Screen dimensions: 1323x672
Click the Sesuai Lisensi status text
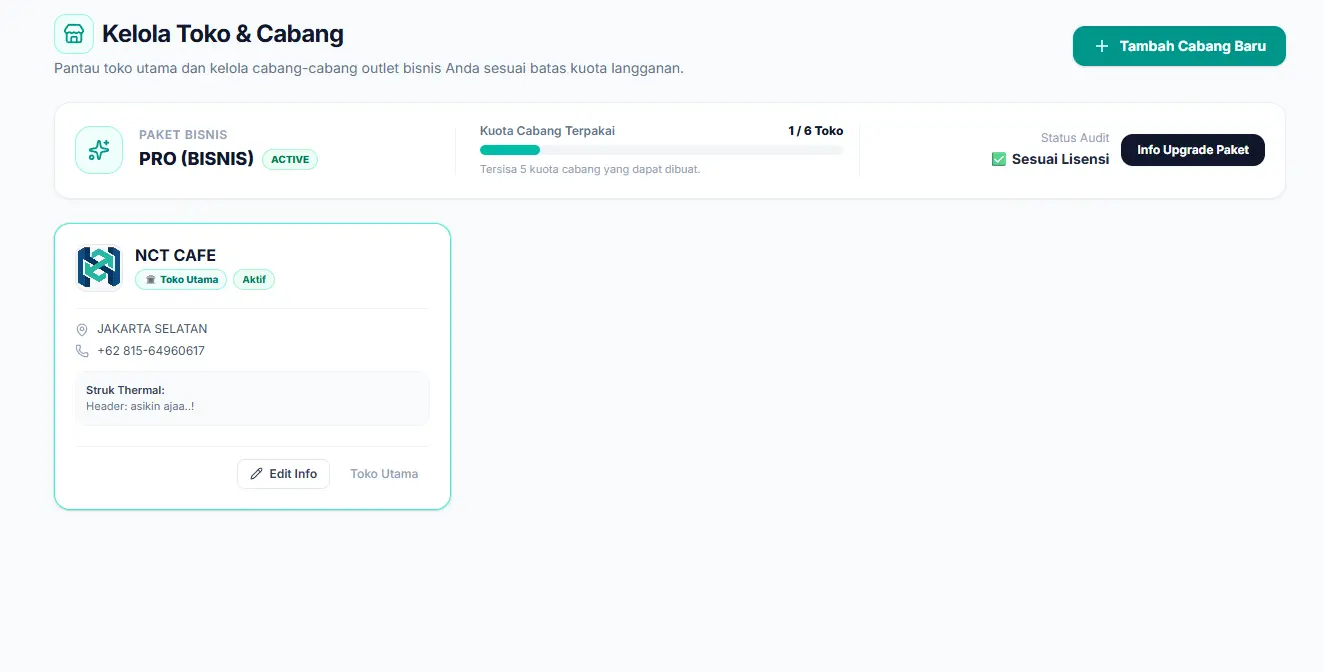pos(1060,159)
